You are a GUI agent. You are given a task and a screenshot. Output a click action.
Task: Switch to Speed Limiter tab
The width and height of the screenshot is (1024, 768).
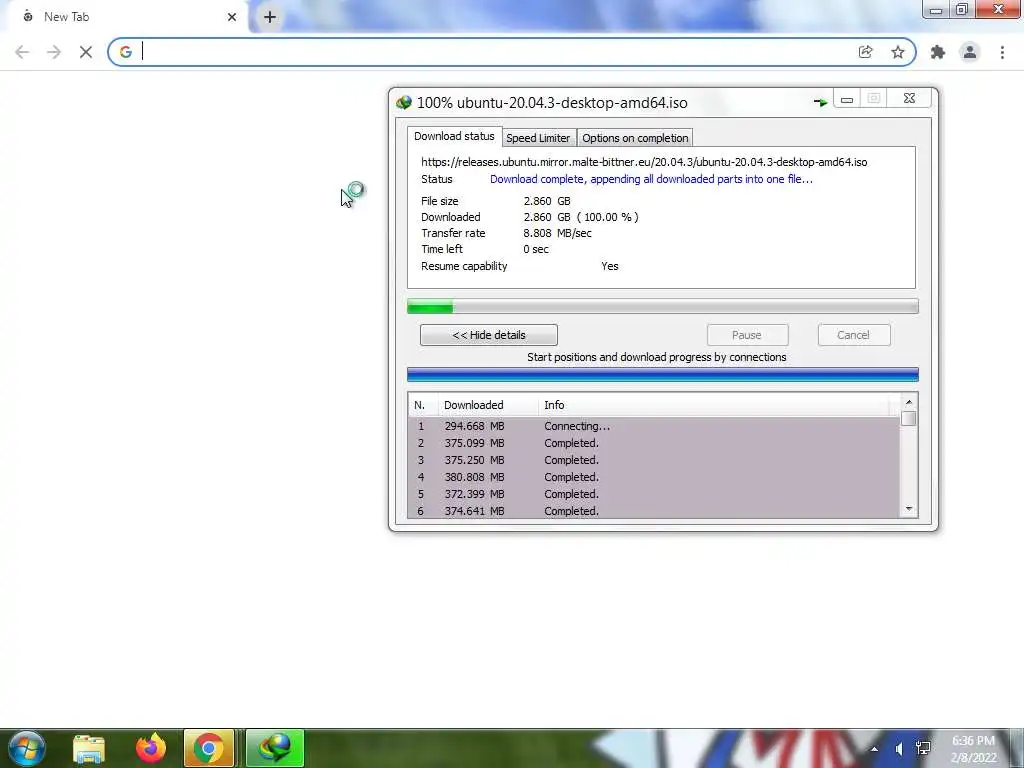(538, 138)
